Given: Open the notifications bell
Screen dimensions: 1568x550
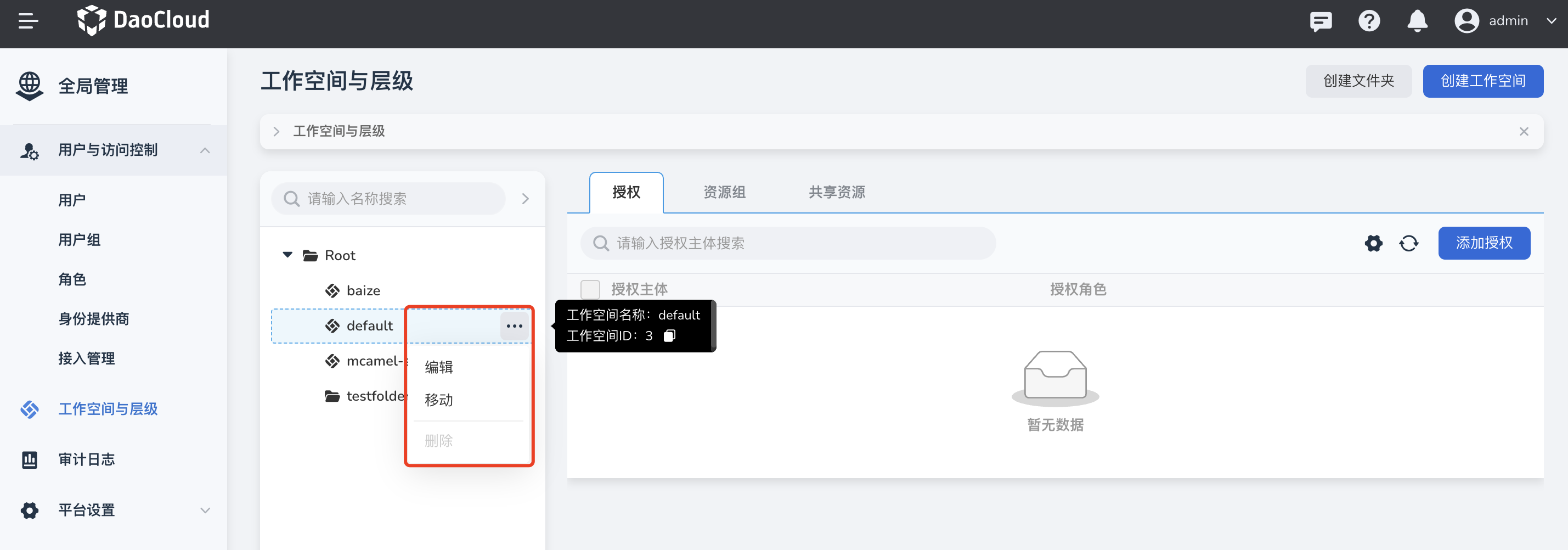Looking at the screenshot, I should tap(1417, 21).
